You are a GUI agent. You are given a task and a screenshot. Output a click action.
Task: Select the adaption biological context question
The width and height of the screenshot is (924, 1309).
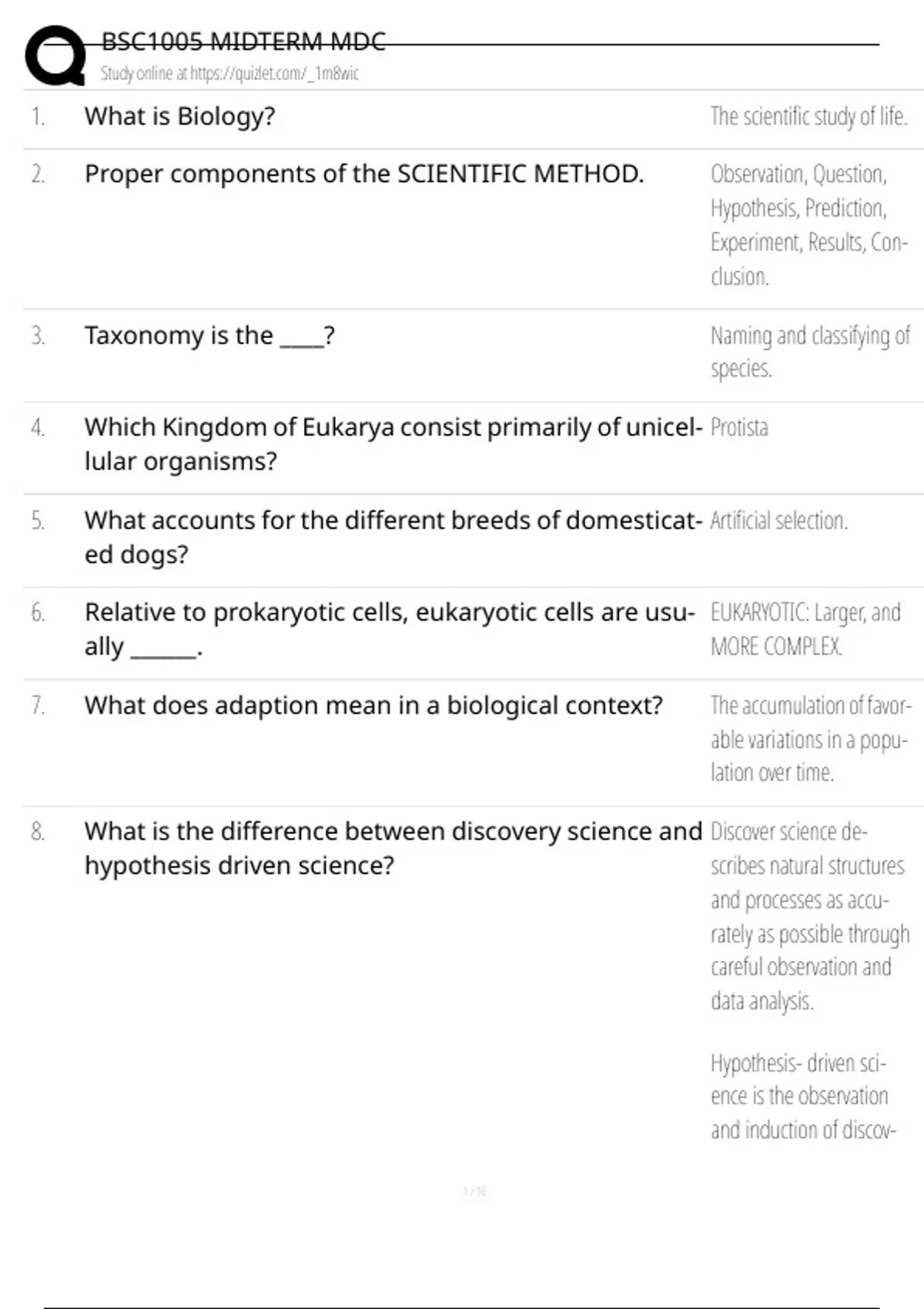click(373, 705)
